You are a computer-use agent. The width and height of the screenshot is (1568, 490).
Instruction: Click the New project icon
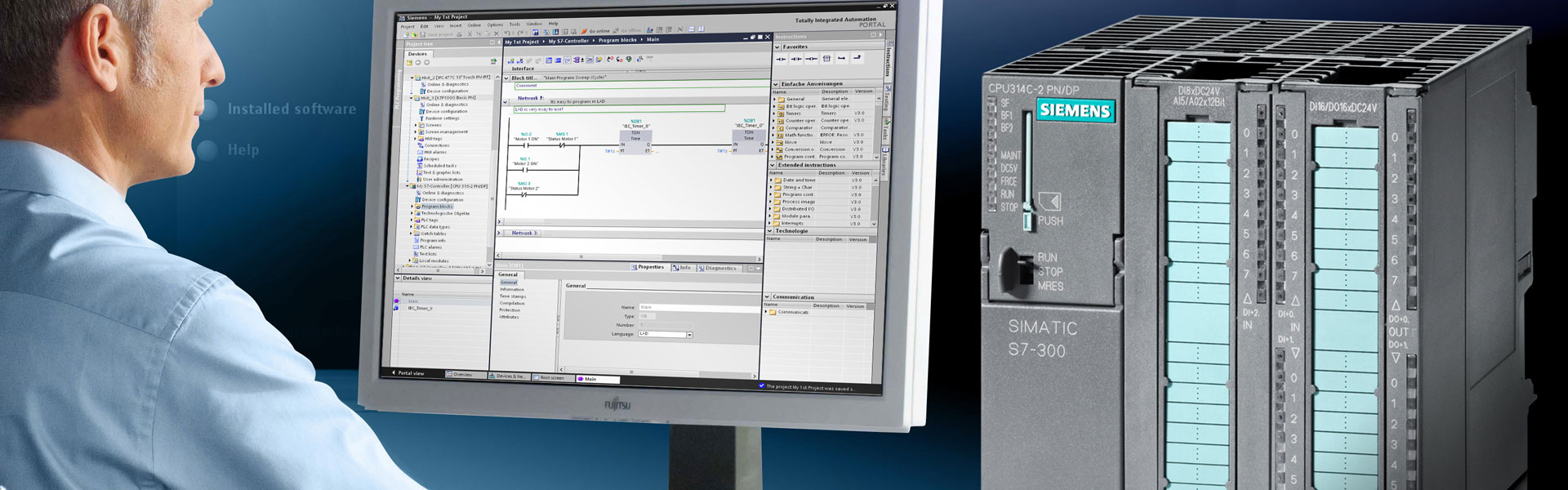click(x=406, y=34)
